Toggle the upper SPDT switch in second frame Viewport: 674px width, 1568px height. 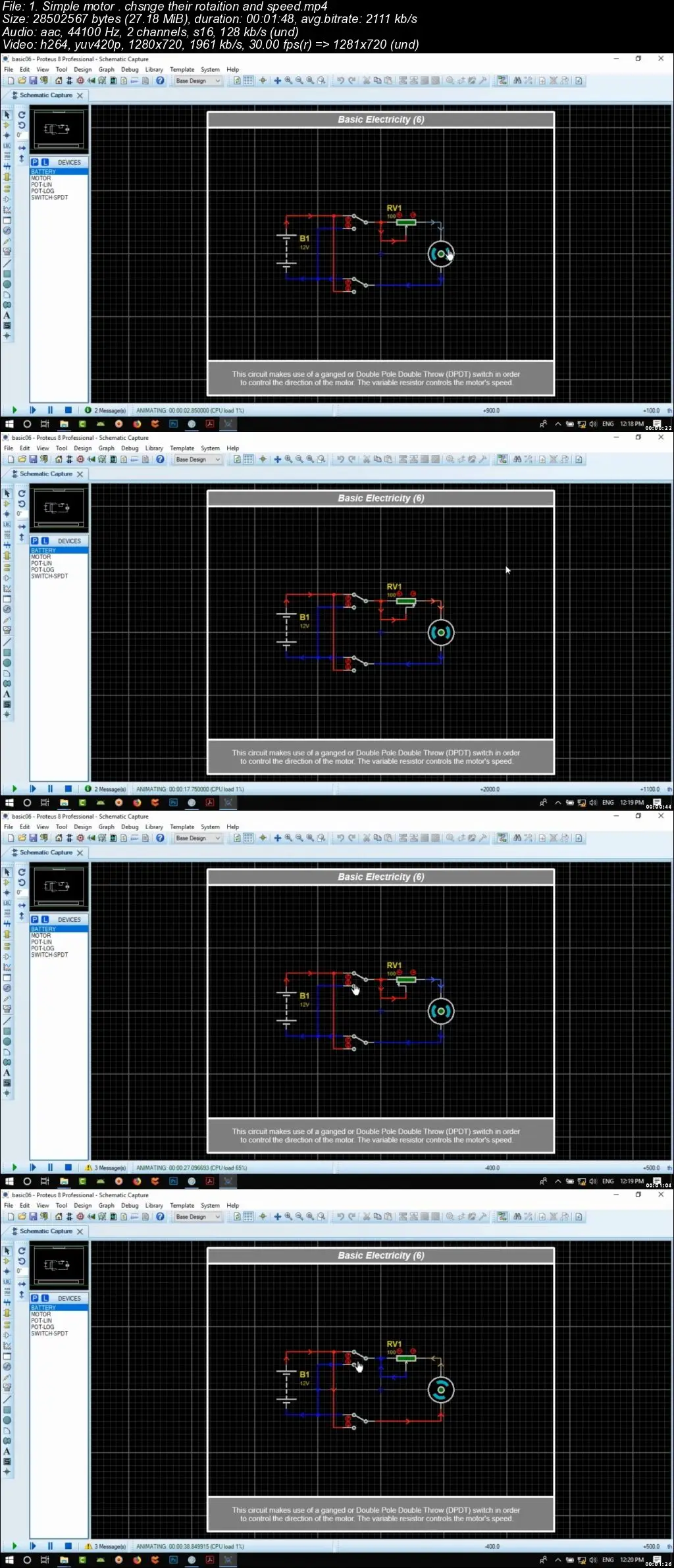click(358, 601)
